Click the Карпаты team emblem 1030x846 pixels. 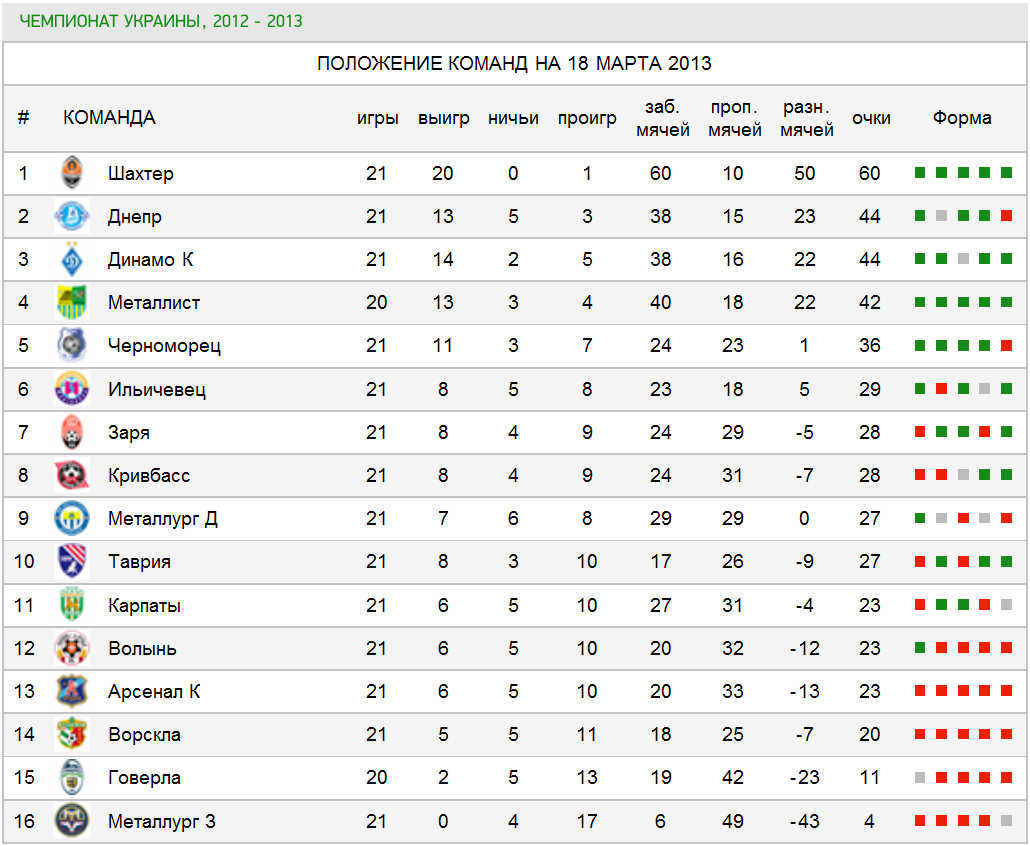pyautogui.click(x=72, y=605)
